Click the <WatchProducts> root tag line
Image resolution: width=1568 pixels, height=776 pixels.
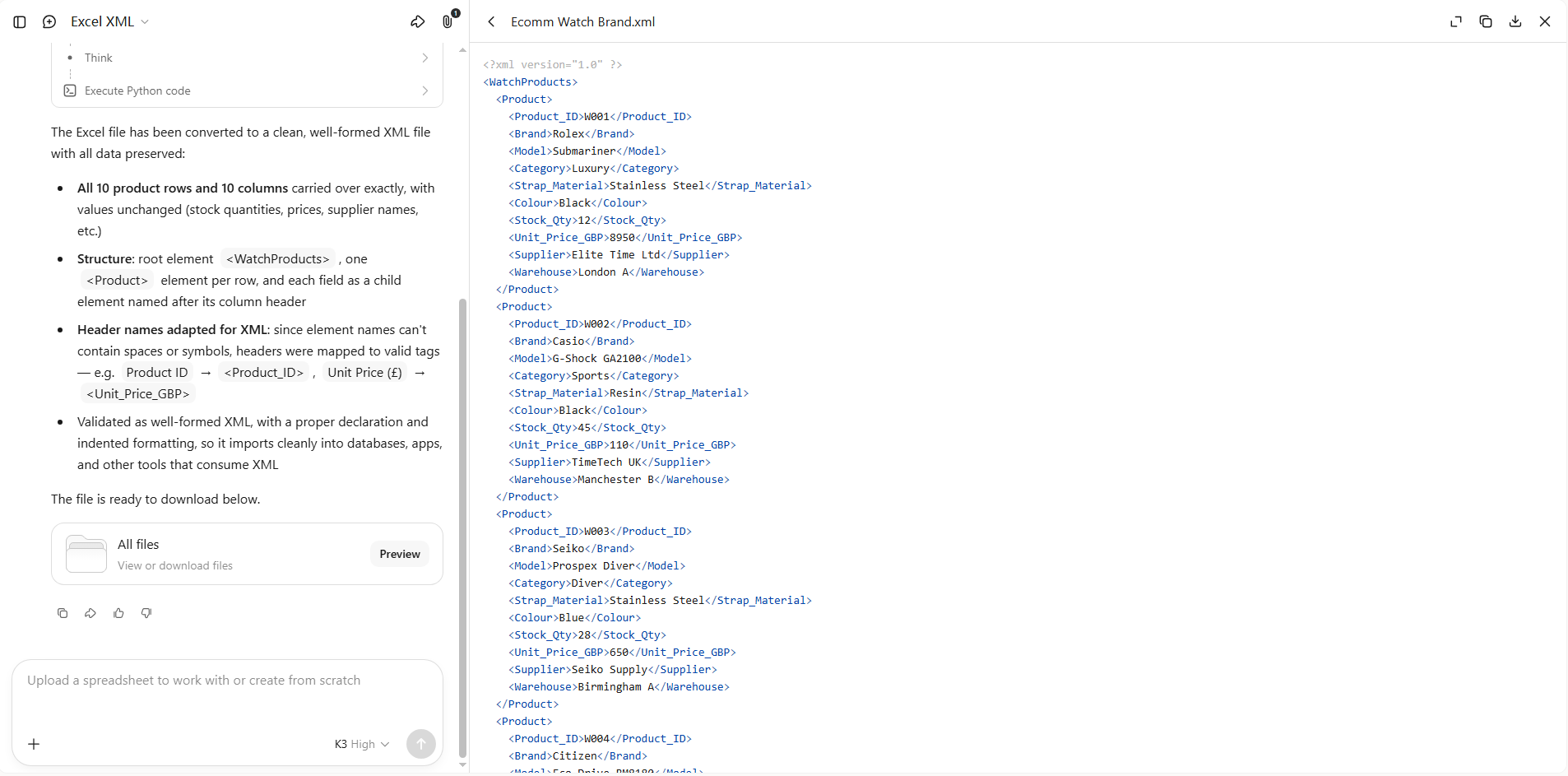click(531, 82)
